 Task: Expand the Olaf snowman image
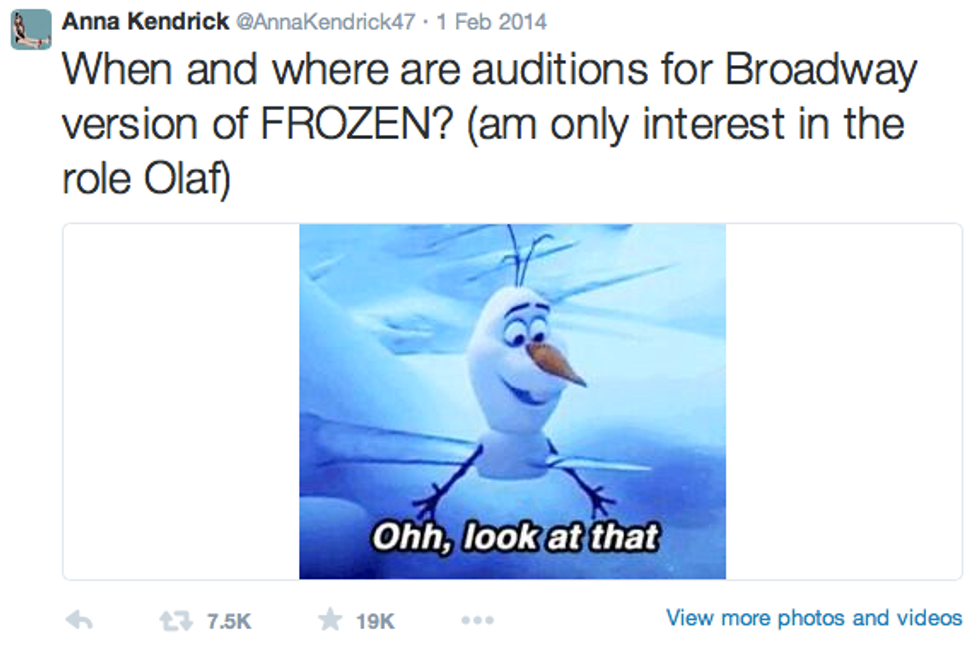pyautogui.click(x=512, y=400)
